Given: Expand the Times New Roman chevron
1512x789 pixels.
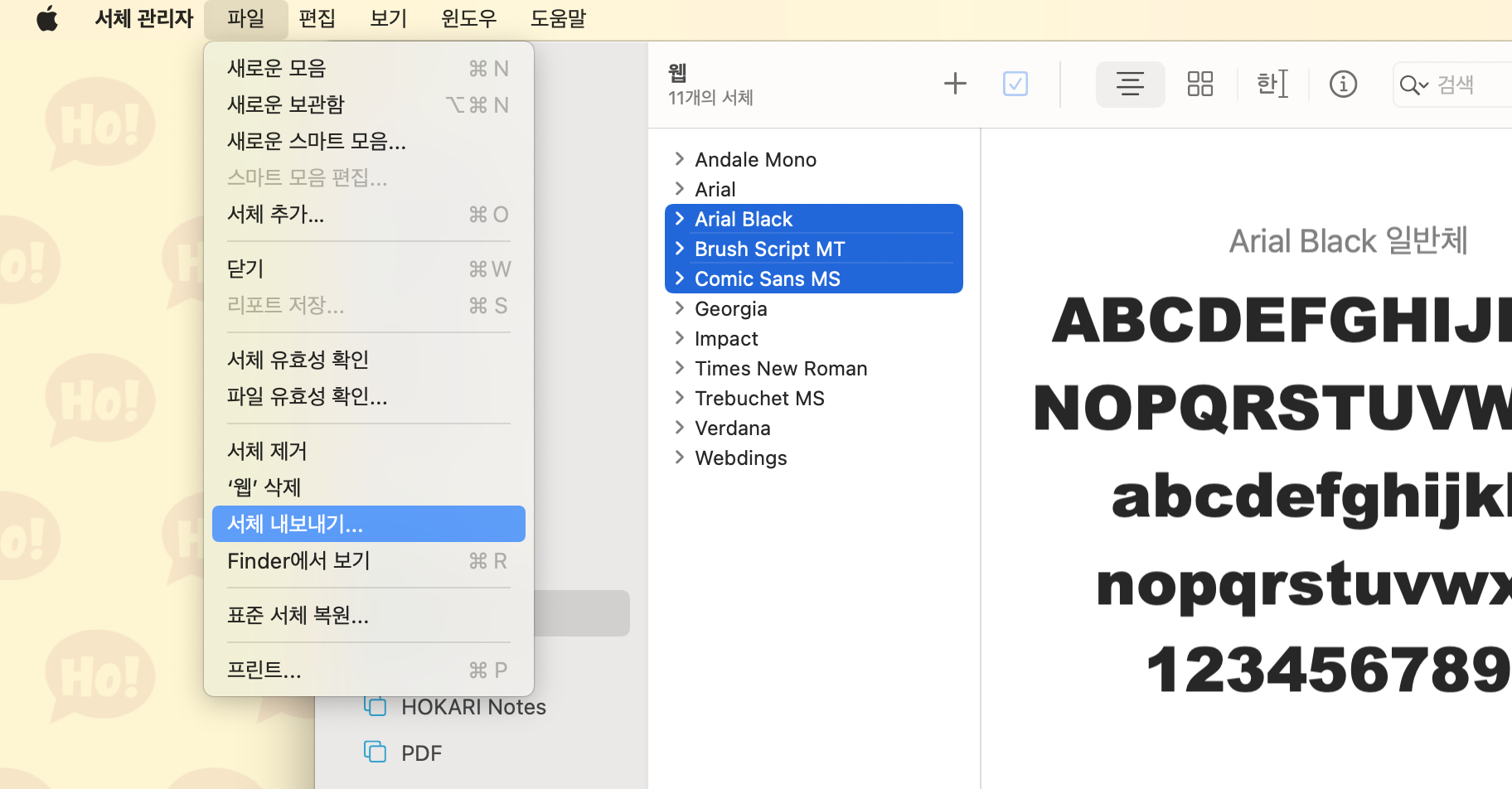Looking at the screenshot, I should click(680, 368).
